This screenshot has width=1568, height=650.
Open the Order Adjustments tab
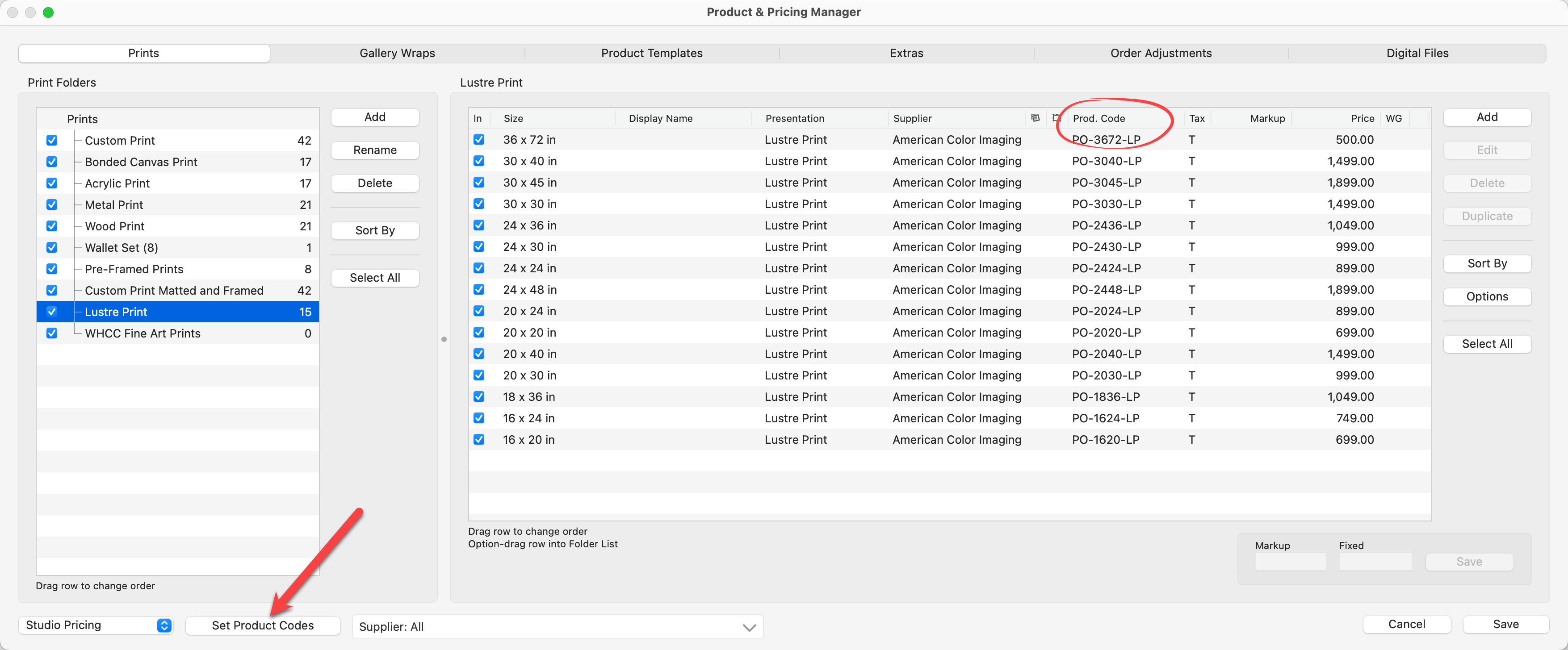coord(1160,53)
